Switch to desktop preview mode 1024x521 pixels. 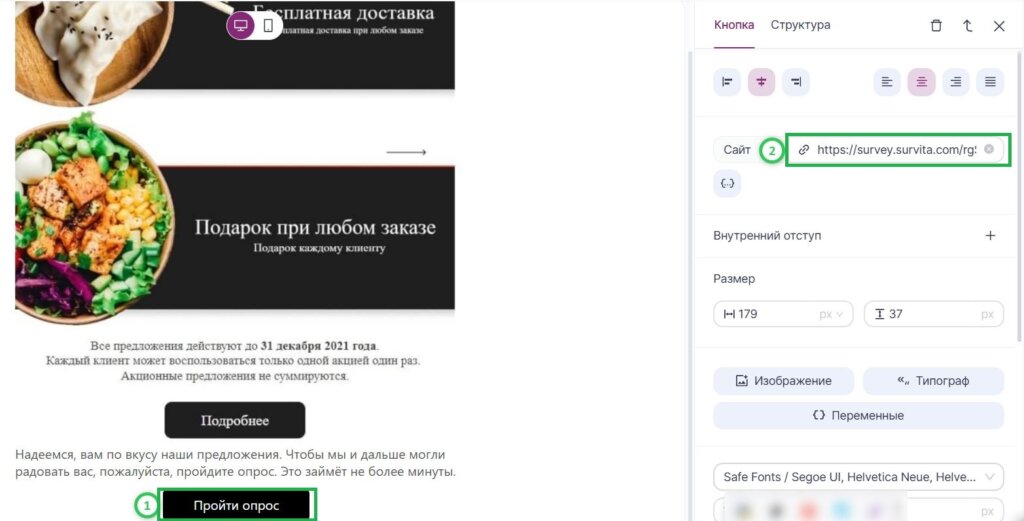241,26
